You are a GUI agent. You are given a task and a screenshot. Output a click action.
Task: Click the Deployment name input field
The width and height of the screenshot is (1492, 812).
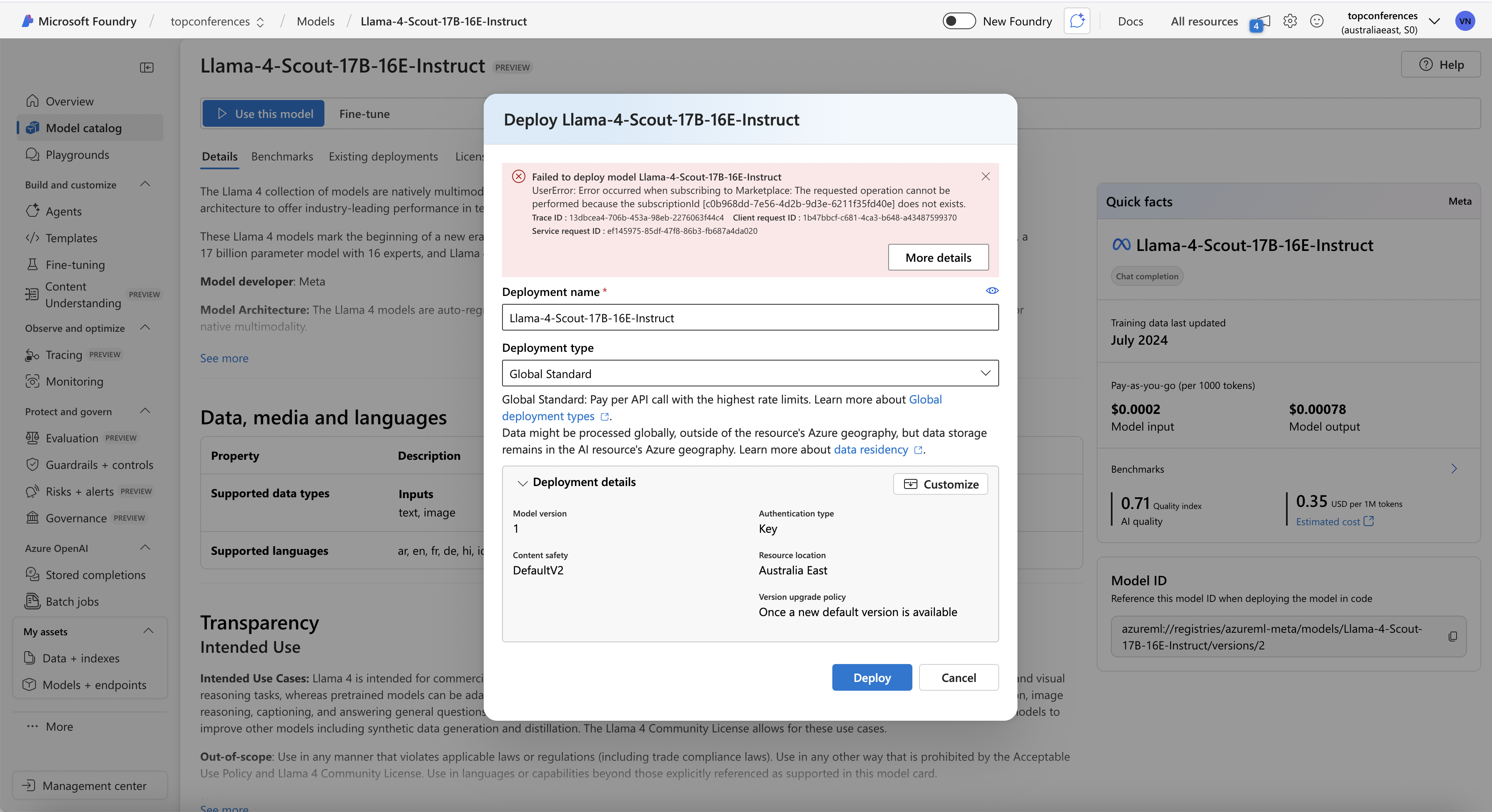click(x=750, y=318)
